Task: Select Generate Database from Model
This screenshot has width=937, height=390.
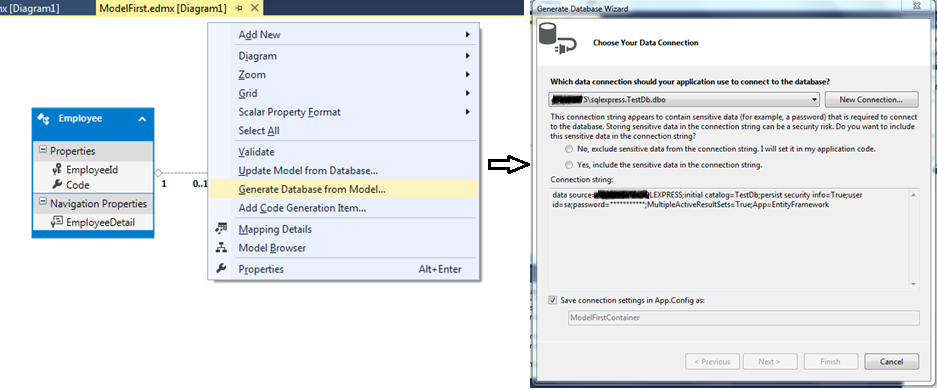Action: click(x=344, y=189)
